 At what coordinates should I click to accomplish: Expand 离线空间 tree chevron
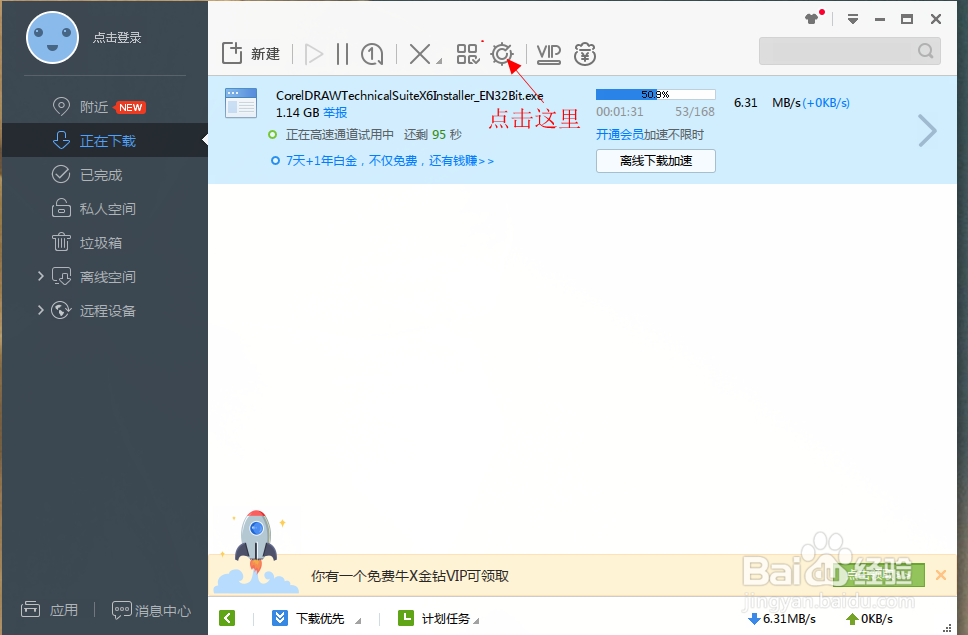[41, 276]
